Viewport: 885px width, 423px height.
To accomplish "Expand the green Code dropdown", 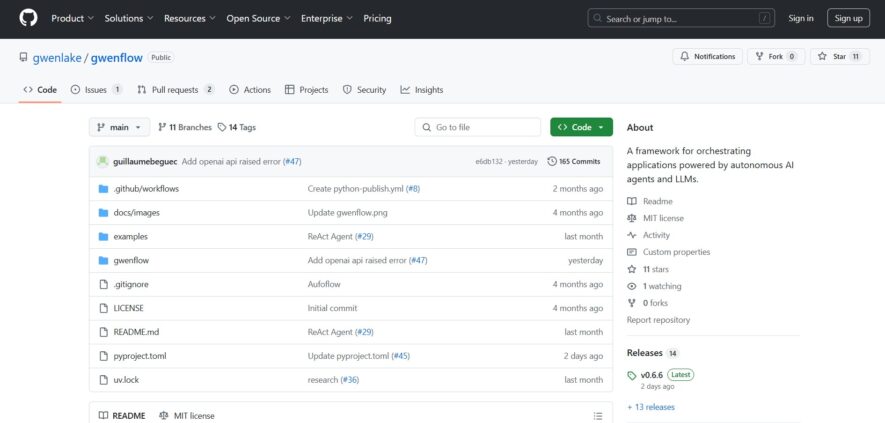I will (581, 128).
